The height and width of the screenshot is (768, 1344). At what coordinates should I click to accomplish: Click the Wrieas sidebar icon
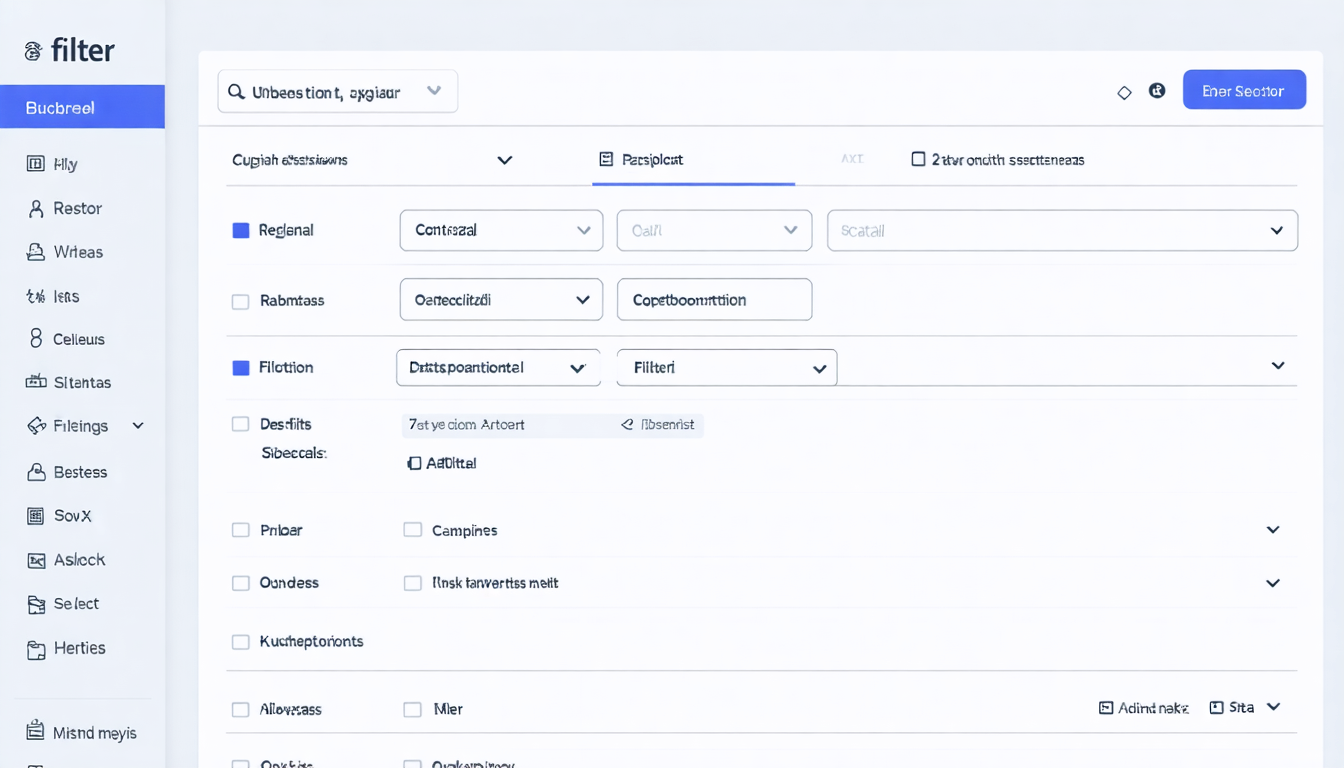click(36, 252)
